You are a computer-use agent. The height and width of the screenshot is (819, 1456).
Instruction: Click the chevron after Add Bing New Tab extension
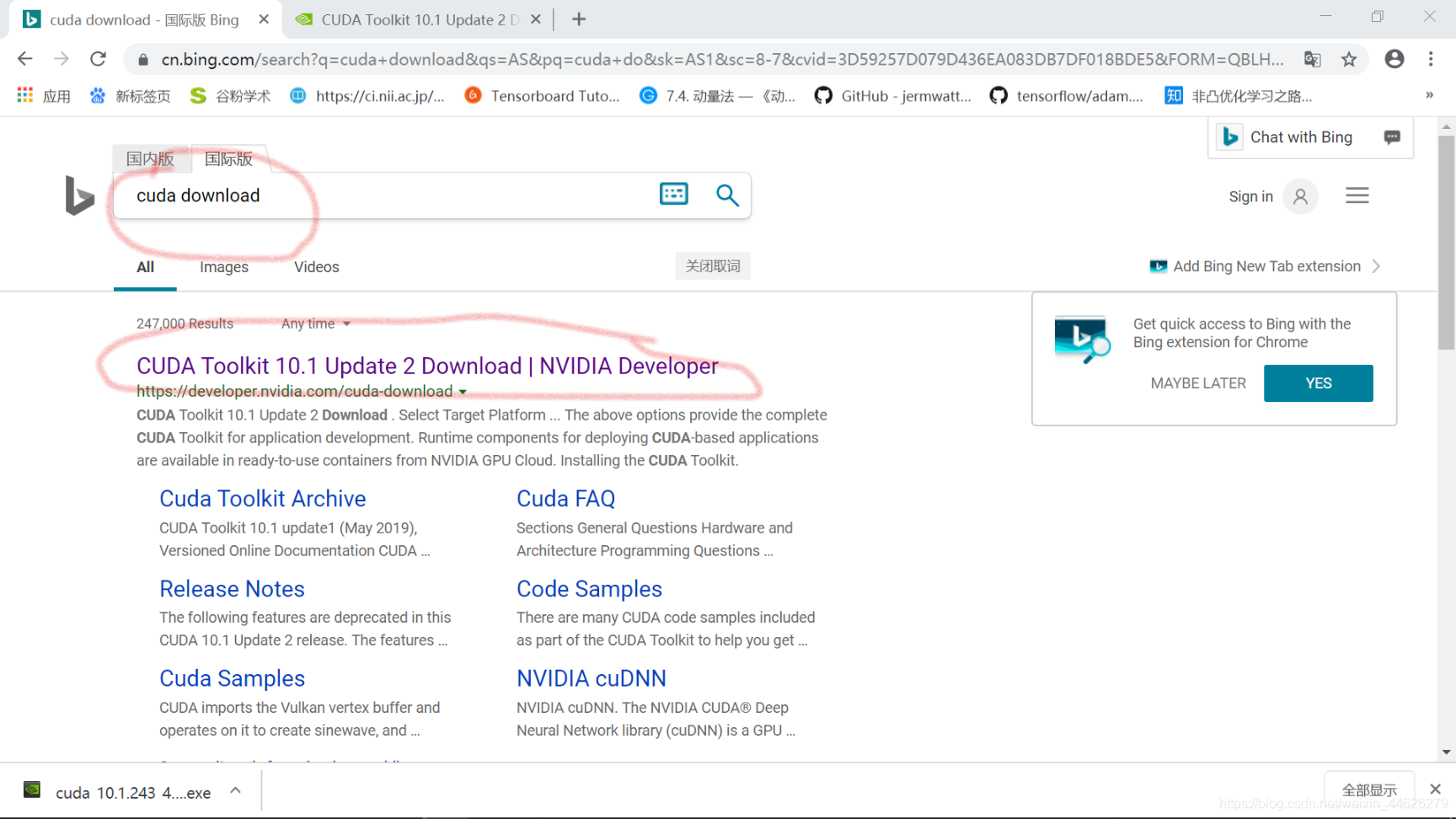click(x=1376, y=266)
